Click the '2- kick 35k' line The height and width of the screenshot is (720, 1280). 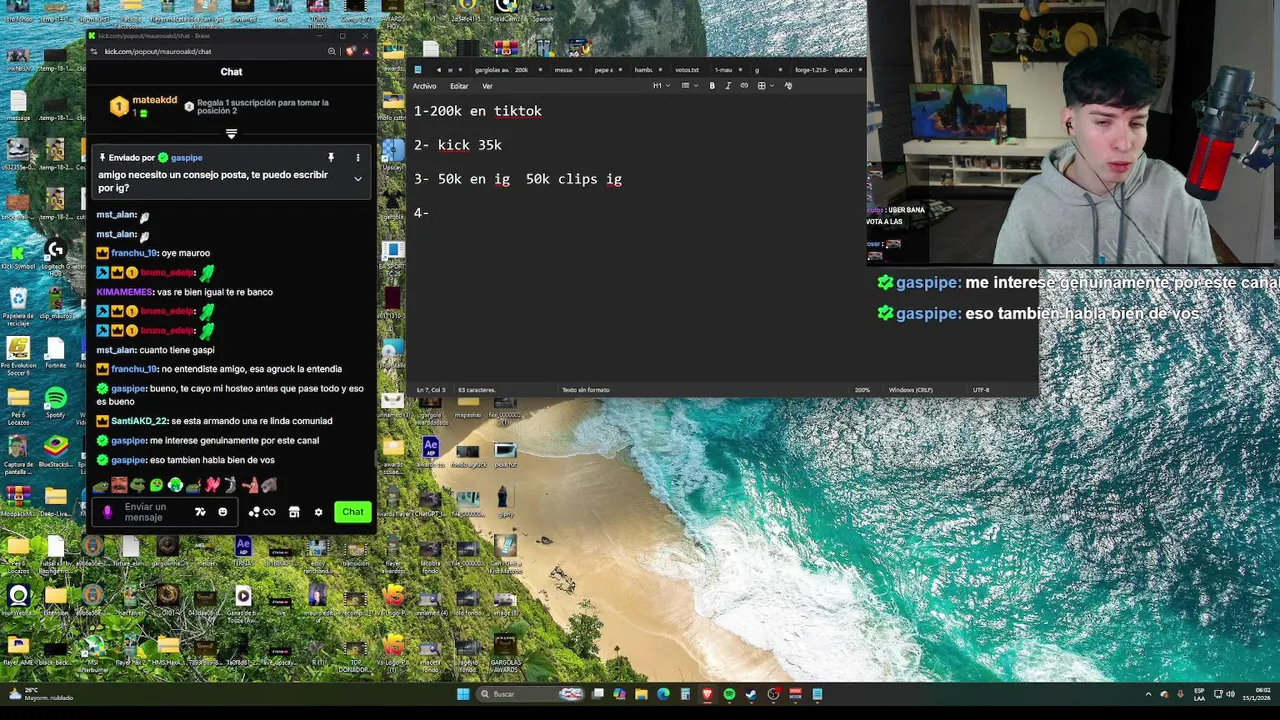point(458,145)
